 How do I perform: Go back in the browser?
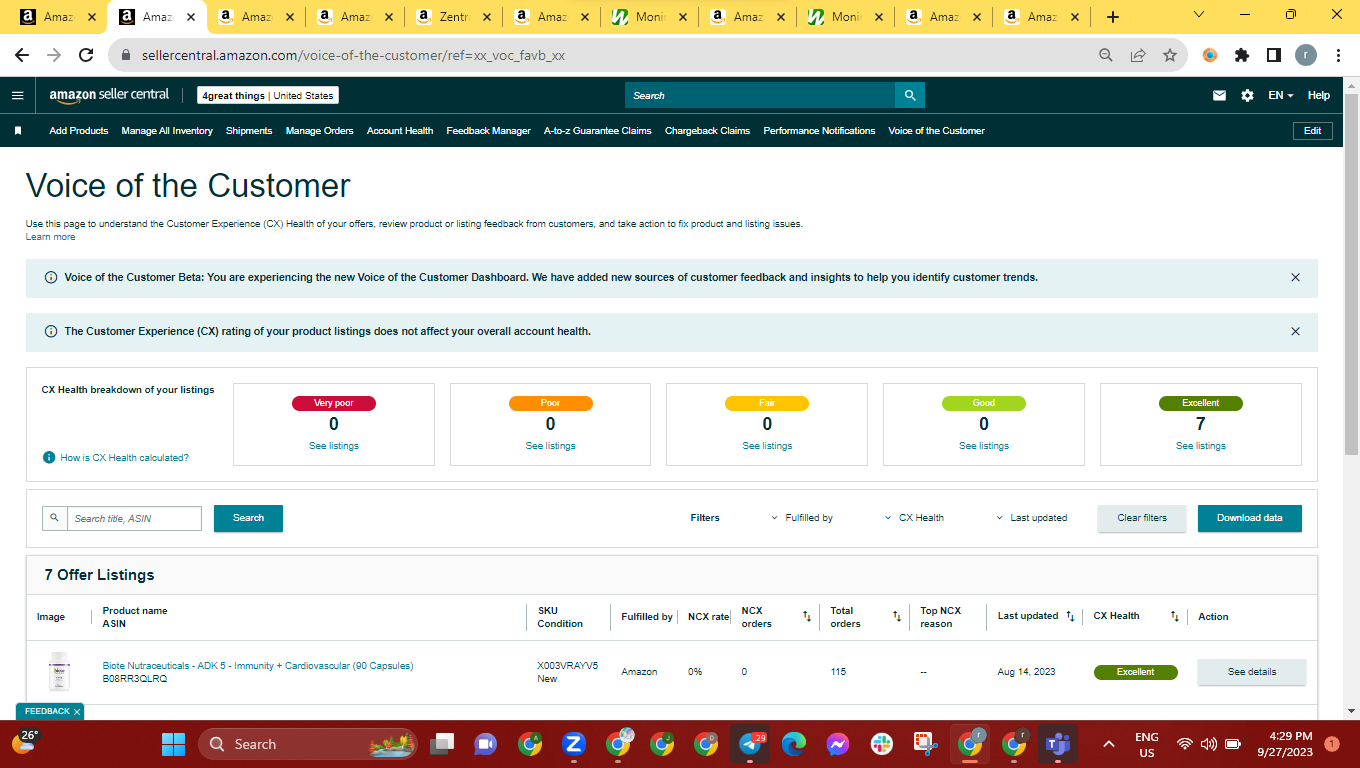[x=22, y=56]
